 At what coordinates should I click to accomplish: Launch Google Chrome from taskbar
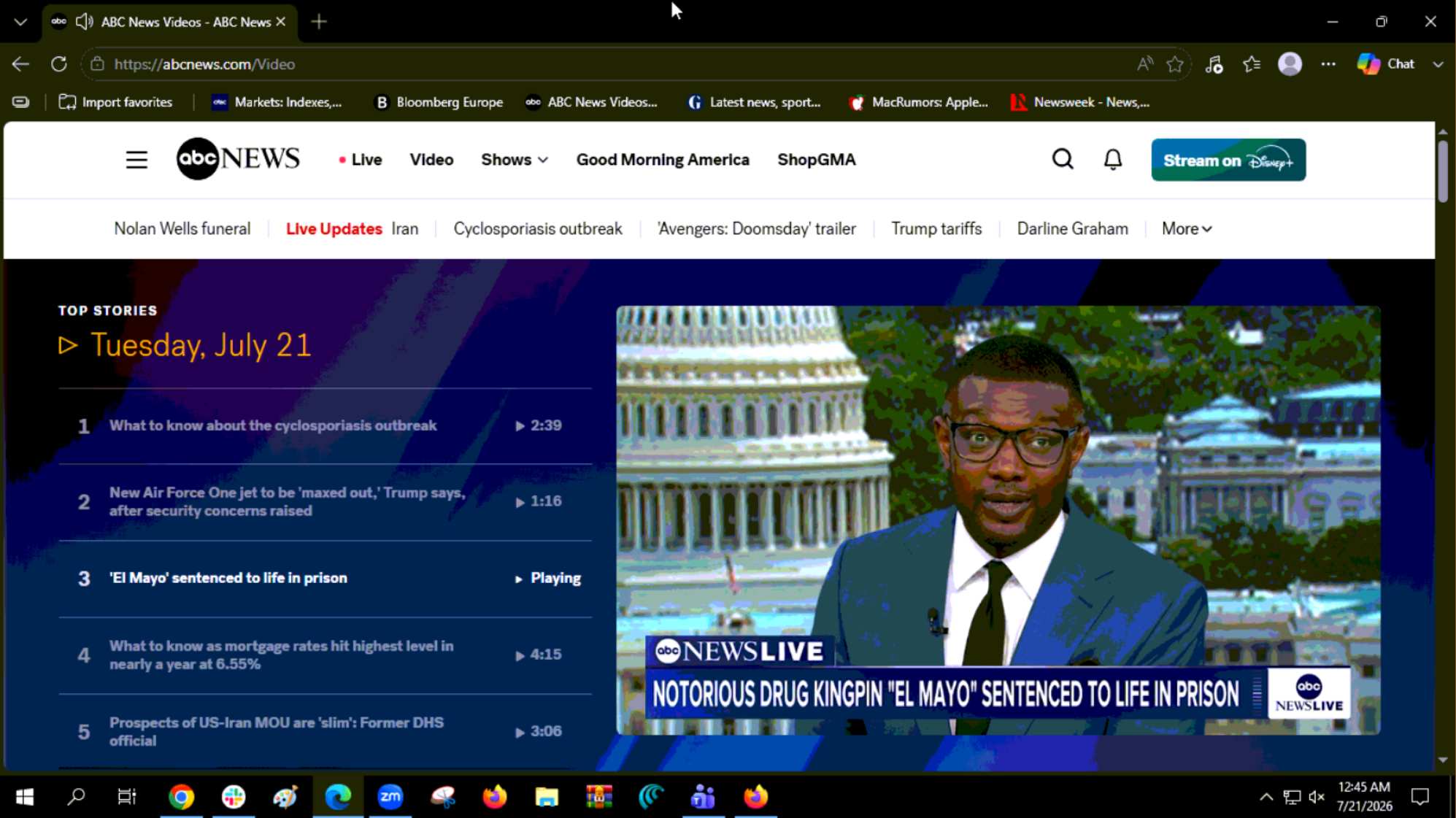[x=181, y=797]
